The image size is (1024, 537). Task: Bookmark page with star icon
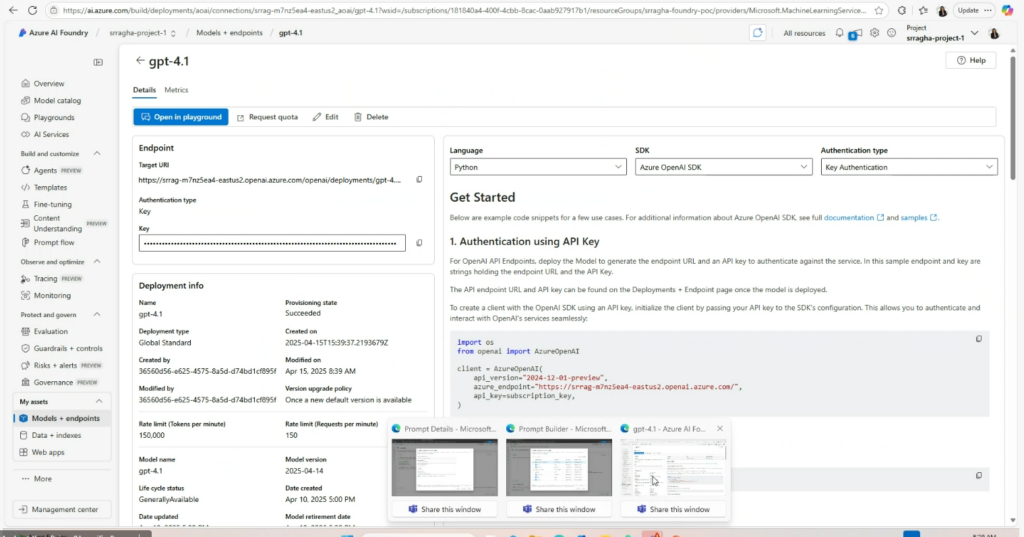[x=879, y=10]
